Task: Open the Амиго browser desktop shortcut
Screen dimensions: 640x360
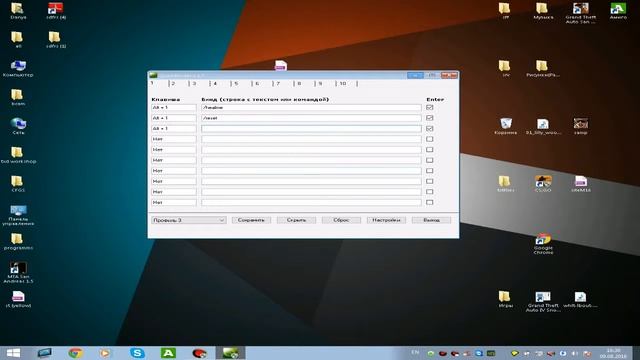Action: 618,11
